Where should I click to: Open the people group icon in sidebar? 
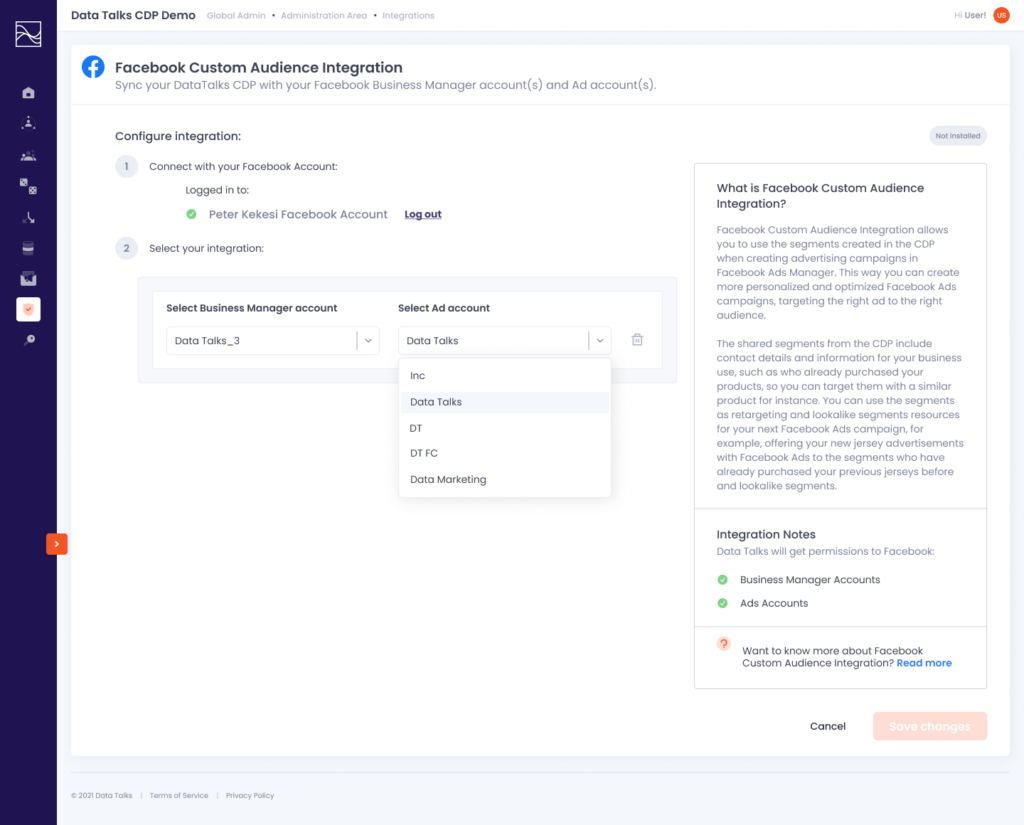click(28, 155)
